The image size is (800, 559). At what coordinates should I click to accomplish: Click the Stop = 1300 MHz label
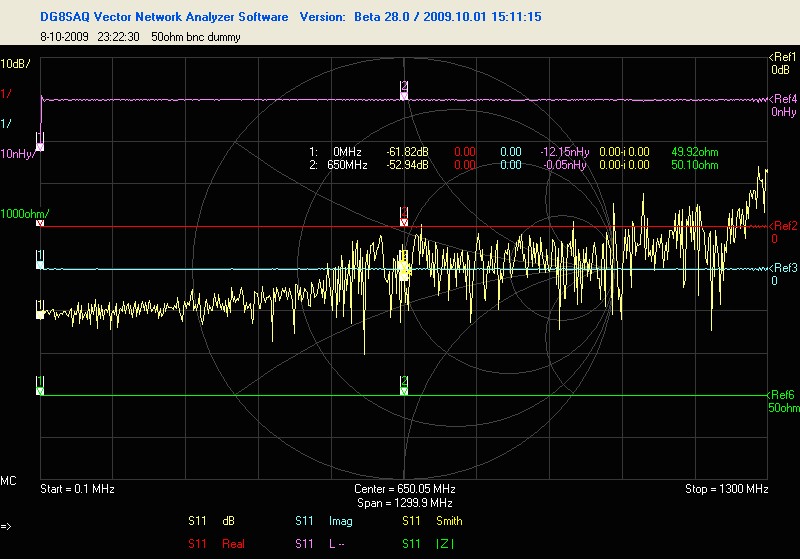(x=727, y=489)
